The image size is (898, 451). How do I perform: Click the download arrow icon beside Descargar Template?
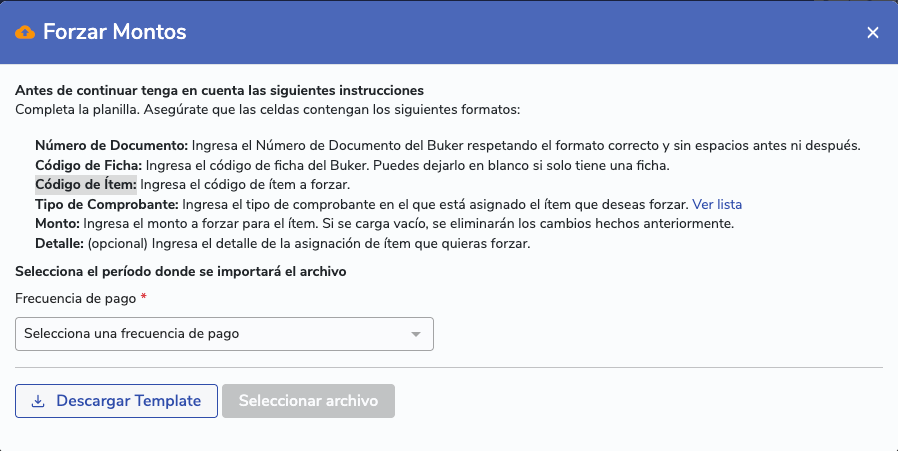tap(38, 402)
